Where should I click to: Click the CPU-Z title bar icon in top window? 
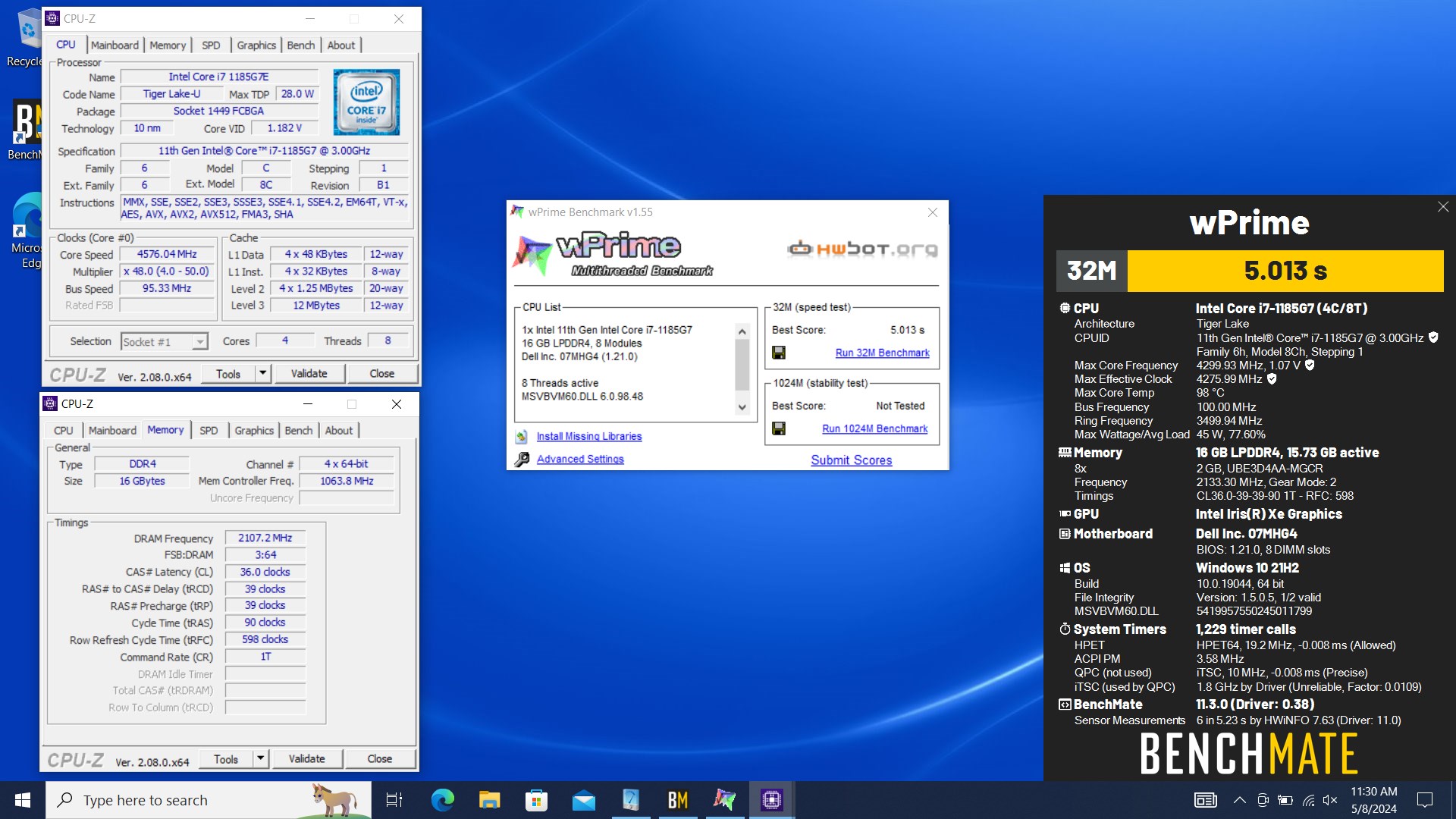tap(52, 18)
